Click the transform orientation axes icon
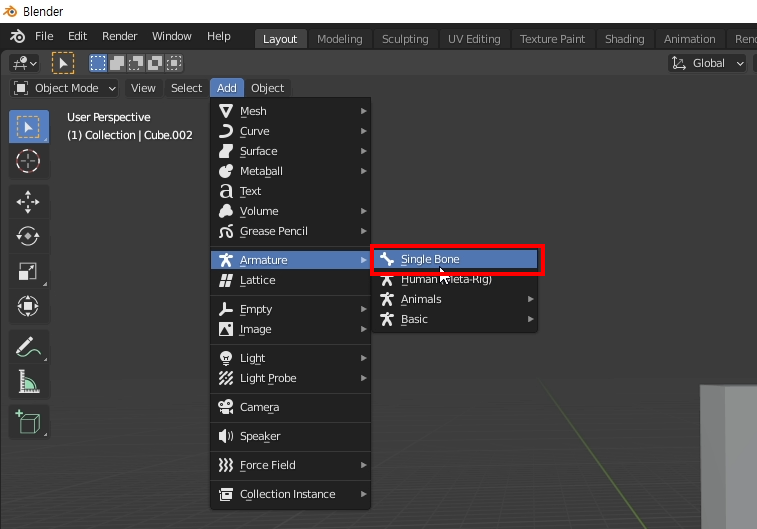The width and height of the screenshot is (757, 529). point(679,63)
